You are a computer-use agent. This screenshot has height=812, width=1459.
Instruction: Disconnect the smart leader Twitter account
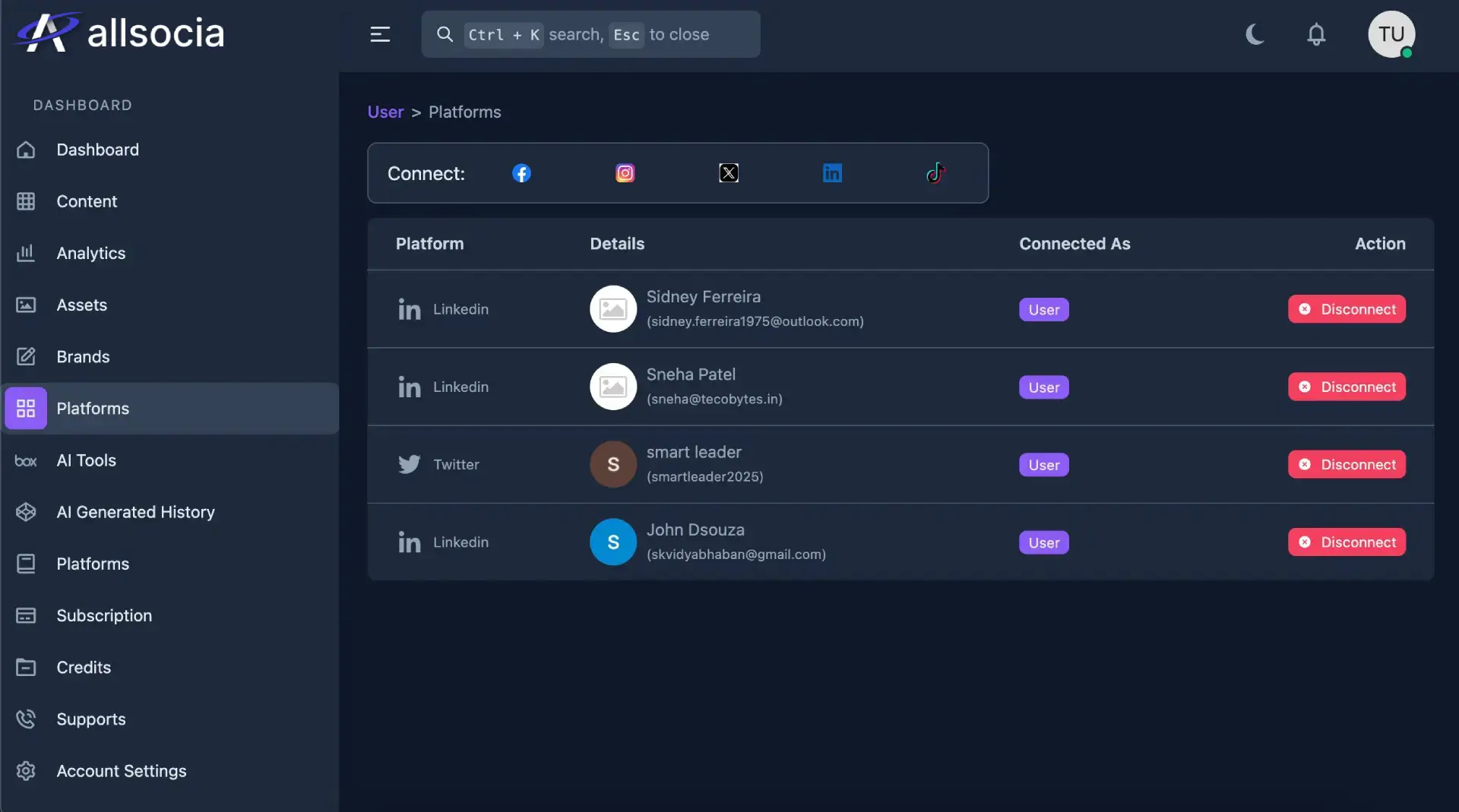1347,464
